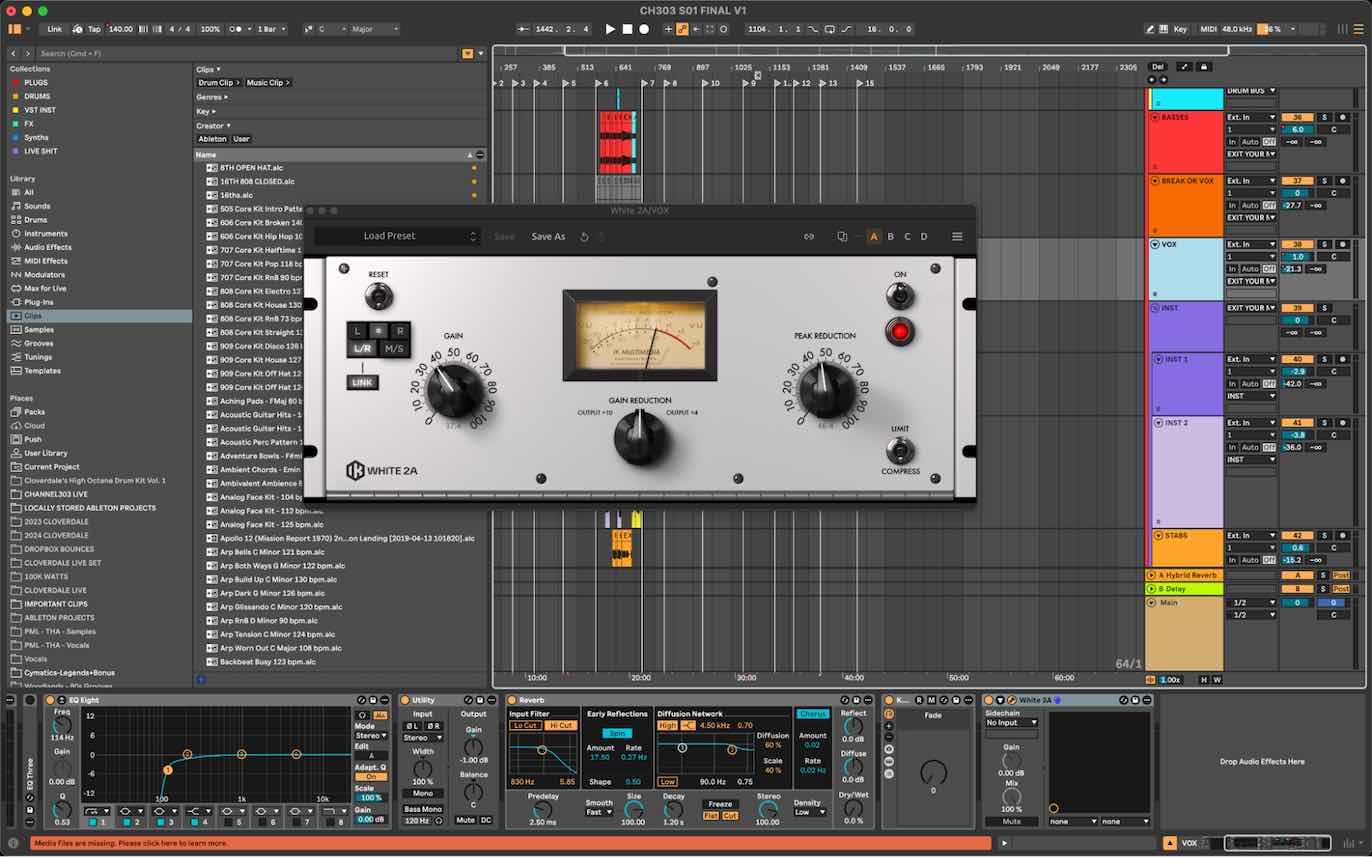Viewport: 1372px width, 857px height.
Task: Select filter band 4 node in EQ Eight
Action: click(296, 754)
